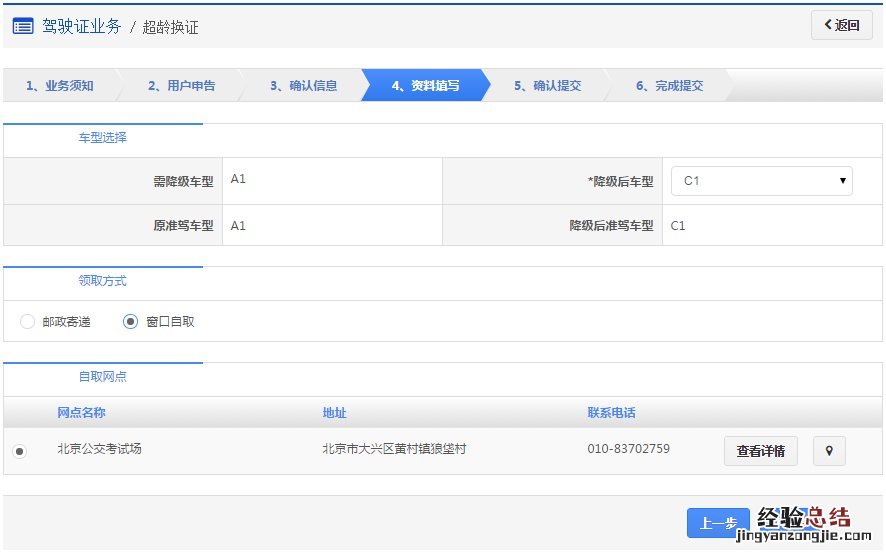Image resolution: width=886 pixels, height=554 pixels.
Task: Click the active step 4 资料填写
Action: coord(425,86)
